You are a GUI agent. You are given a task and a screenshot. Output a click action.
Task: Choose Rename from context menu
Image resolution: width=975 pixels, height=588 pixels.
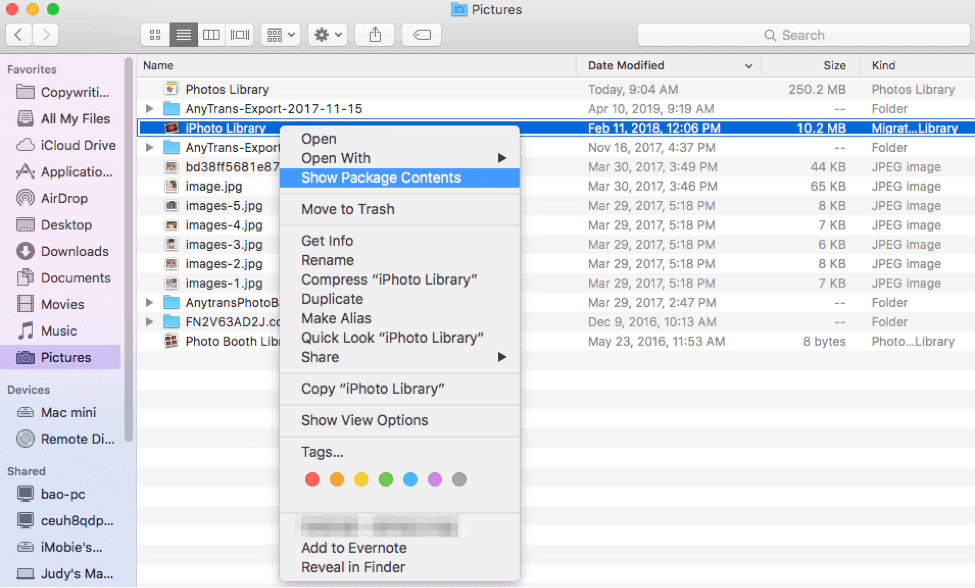pyautogui.click(x=399, y=260)
